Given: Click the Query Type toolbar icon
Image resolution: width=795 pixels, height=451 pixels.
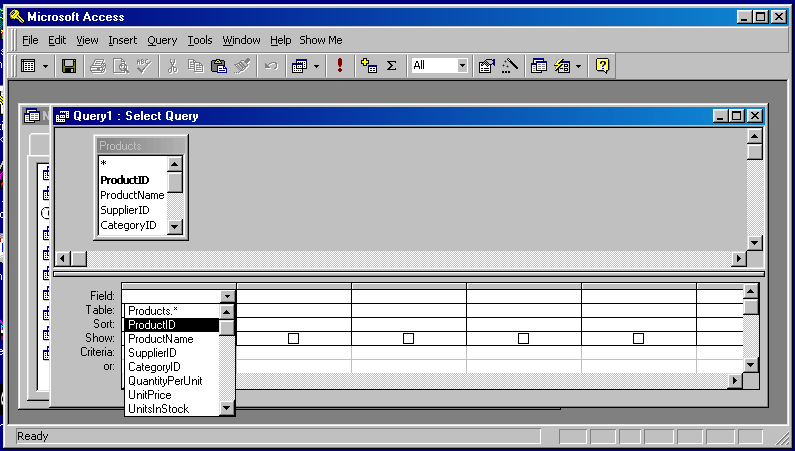Looking at the screenshot, I should point(299,66).
